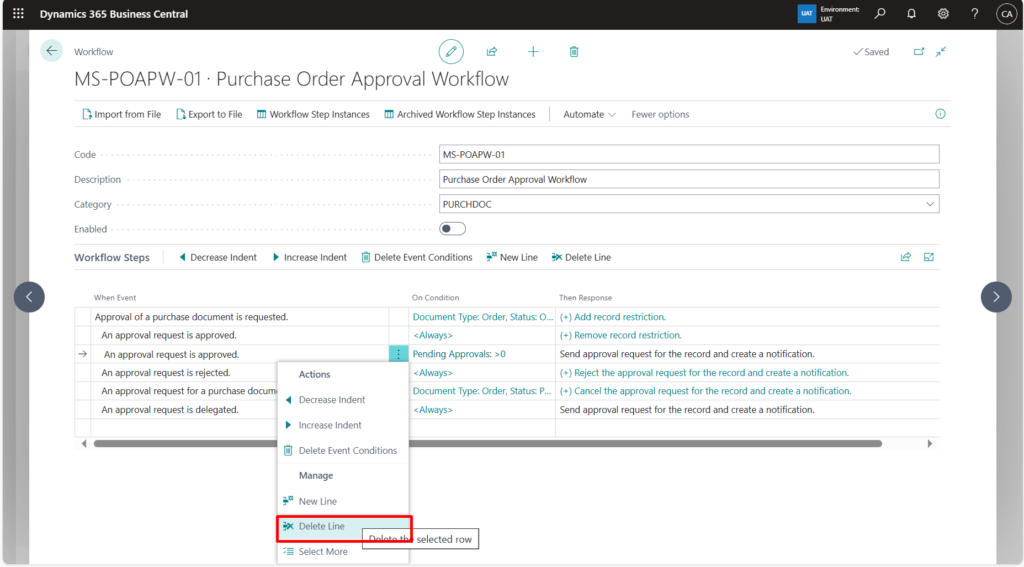Delete the workflow with trash icon
The image size is (1024, 567).
573,52
